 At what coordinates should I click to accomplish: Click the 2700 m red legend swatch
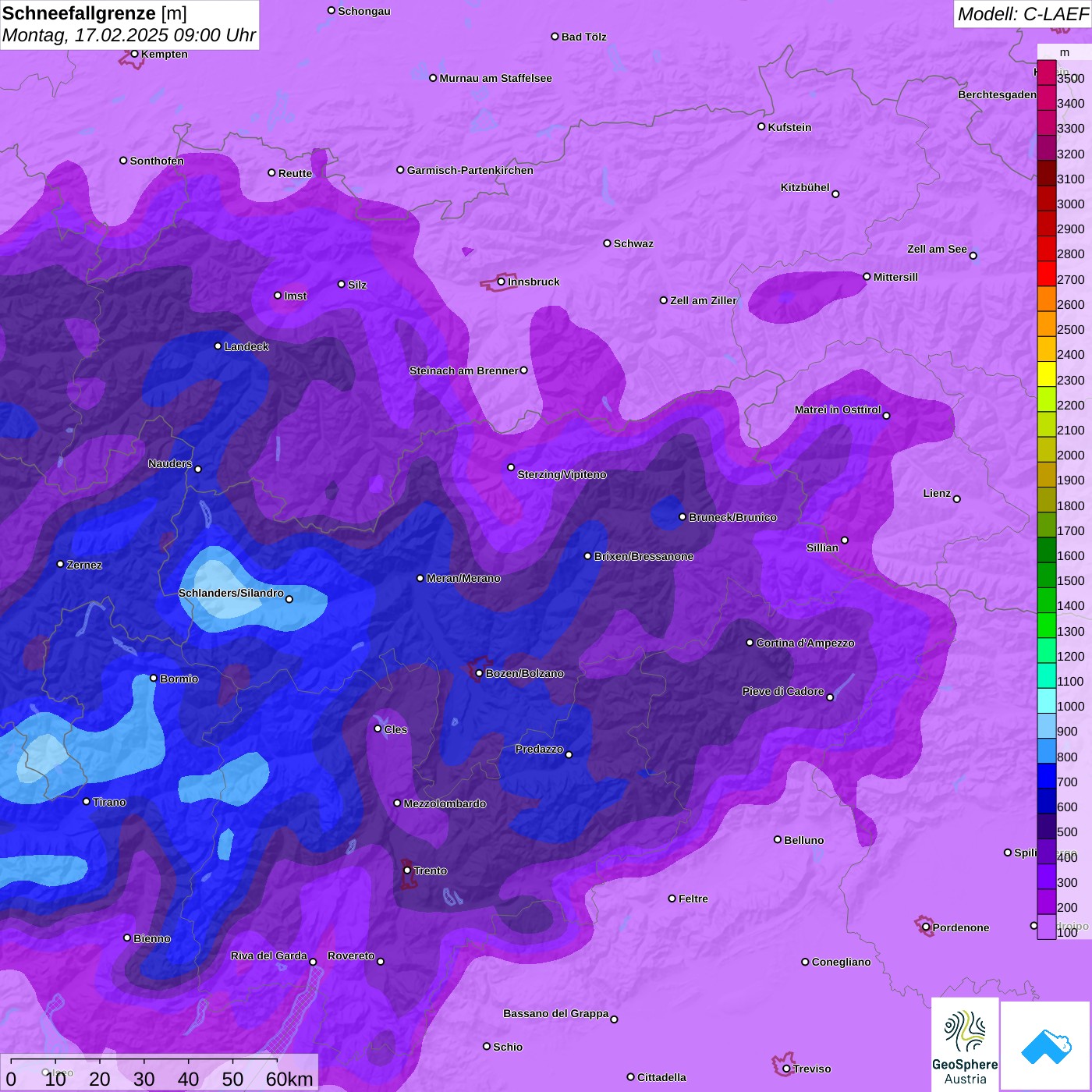[1046, 274]
